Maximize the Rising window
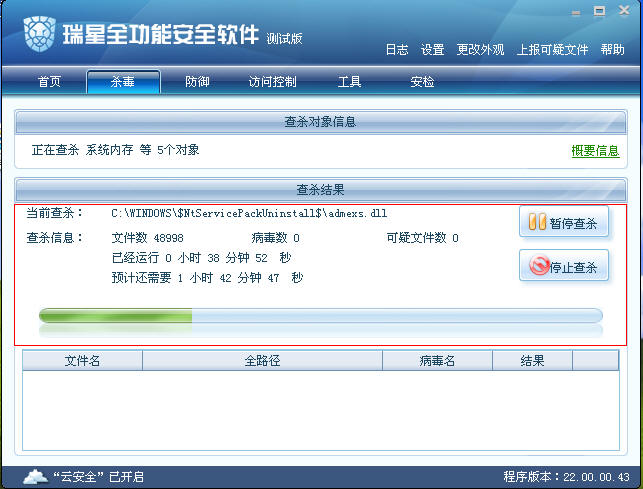This screenshot has height=489, width=643. coord(599,11)
